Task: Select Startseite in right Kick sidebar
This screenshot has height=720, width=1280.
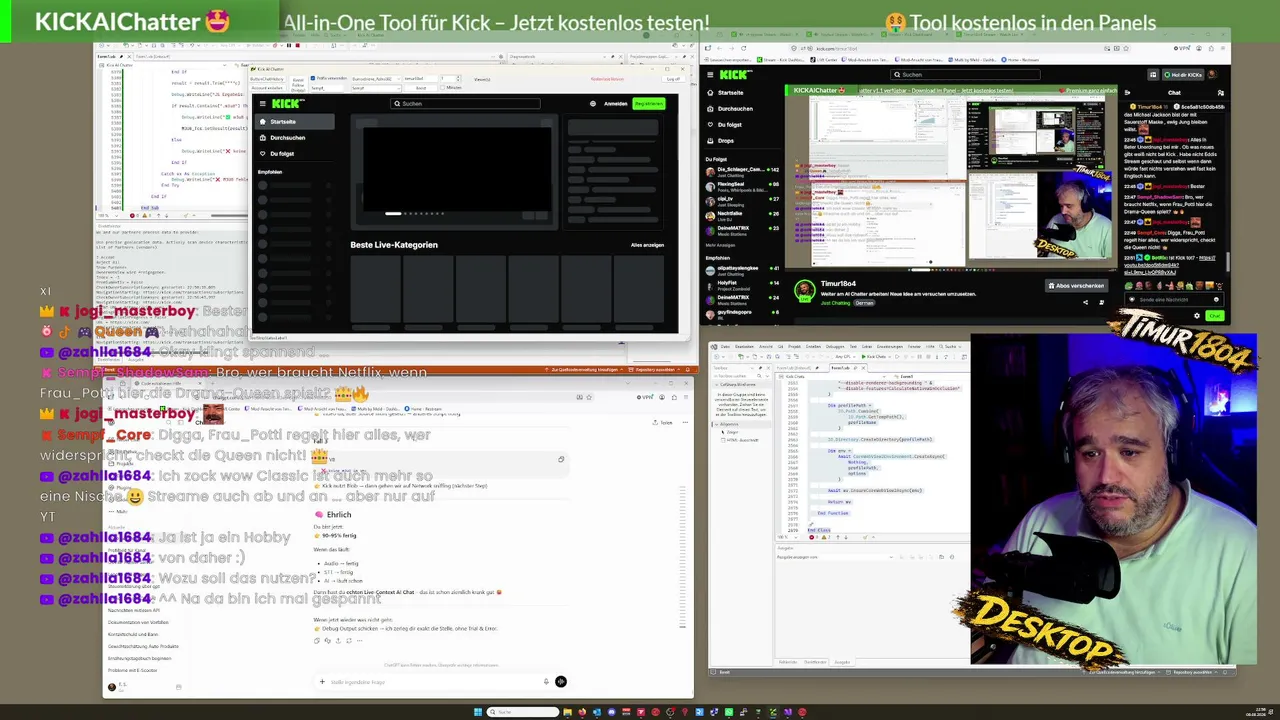Action: tap(730, 92)
